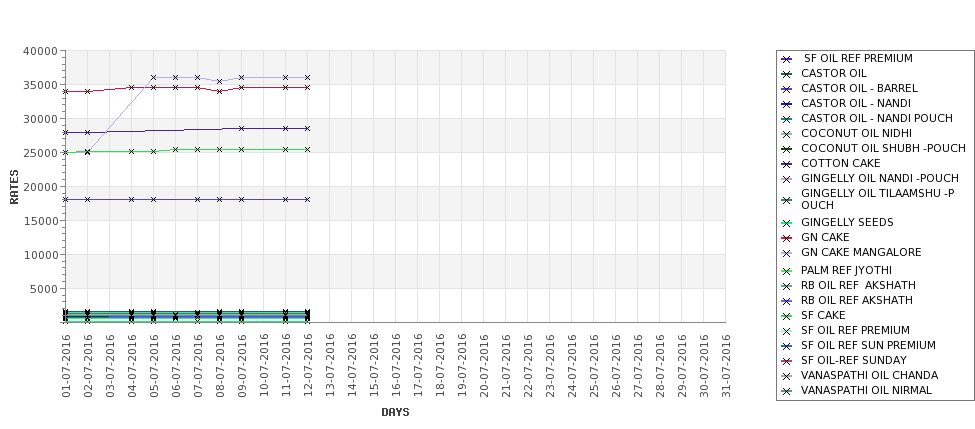Click the 35000 y-axis tick label
975x429 pixels.
pos(40,85)
